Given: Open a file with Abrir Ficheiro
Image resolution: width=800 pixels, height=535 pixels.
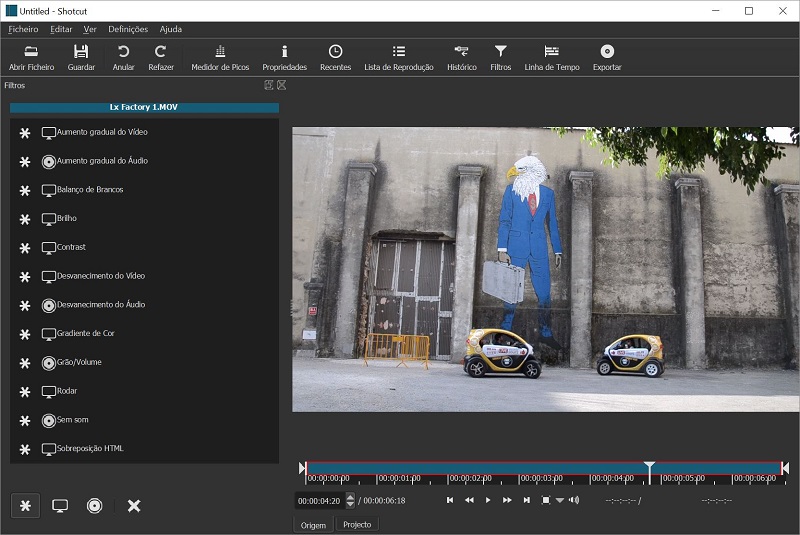Looking at the screenshot, I should click(x=31, y=58).
